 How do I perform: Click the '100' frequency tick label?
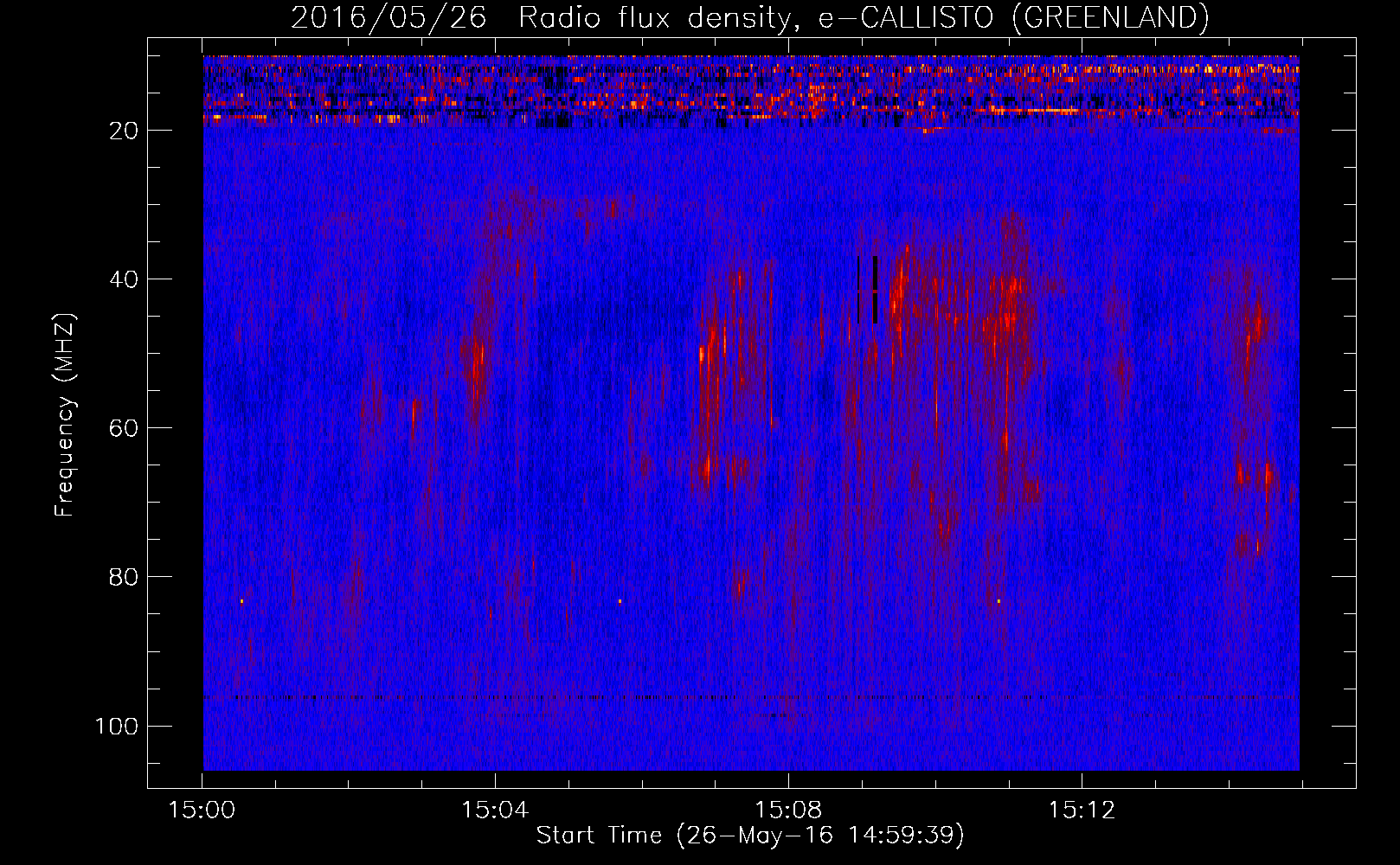[x=117, y=726]
